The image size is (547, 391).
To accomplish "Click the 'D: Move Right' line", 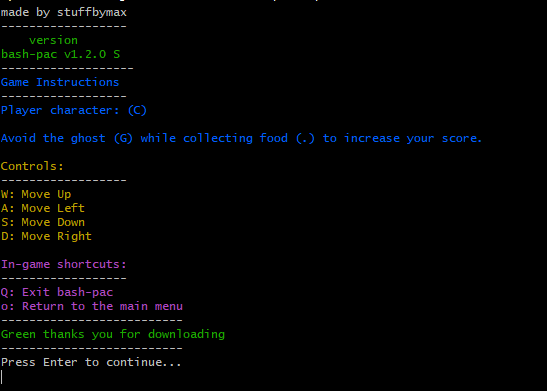I will point(46,236).
